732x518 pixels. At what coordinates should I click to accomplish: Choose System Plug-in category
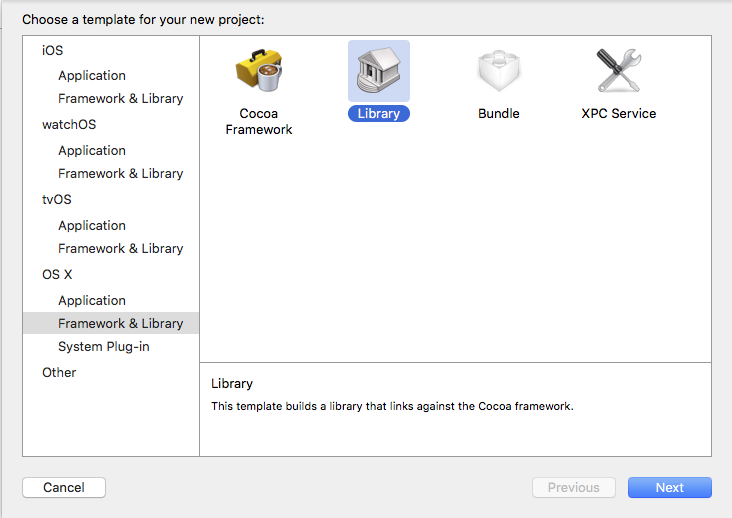(107, 346)
